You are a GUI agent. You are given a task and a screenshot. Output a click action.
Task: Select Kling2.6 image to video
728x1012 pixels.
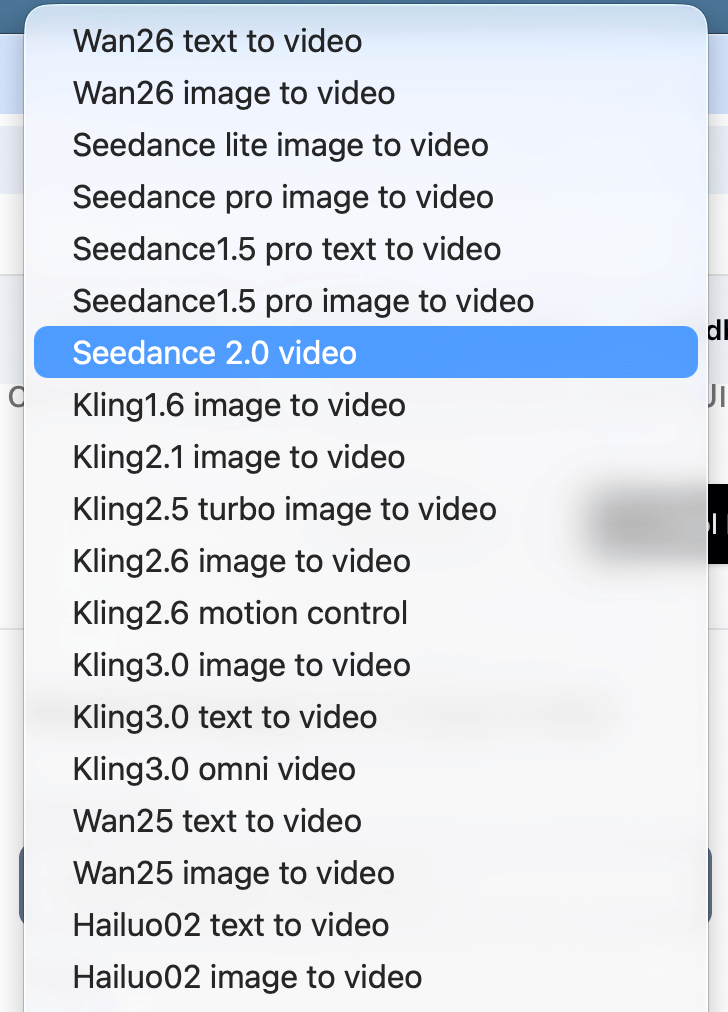[241, 561]
